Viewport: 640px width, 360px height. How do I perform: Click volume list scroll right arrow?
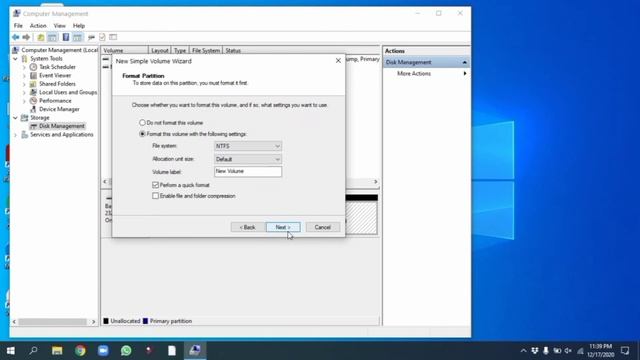click(376, 182)
